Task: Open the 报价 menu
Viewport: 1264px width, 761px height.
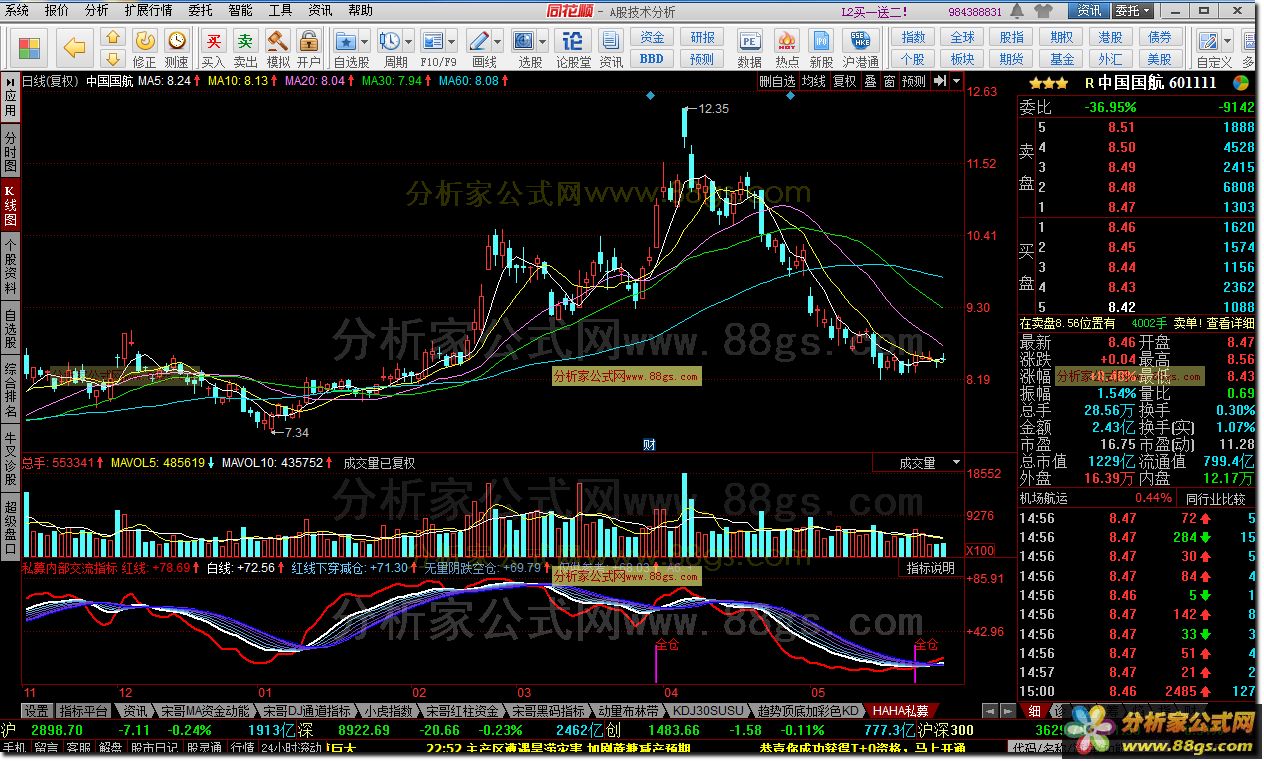Action: click(x=57, y=10)
